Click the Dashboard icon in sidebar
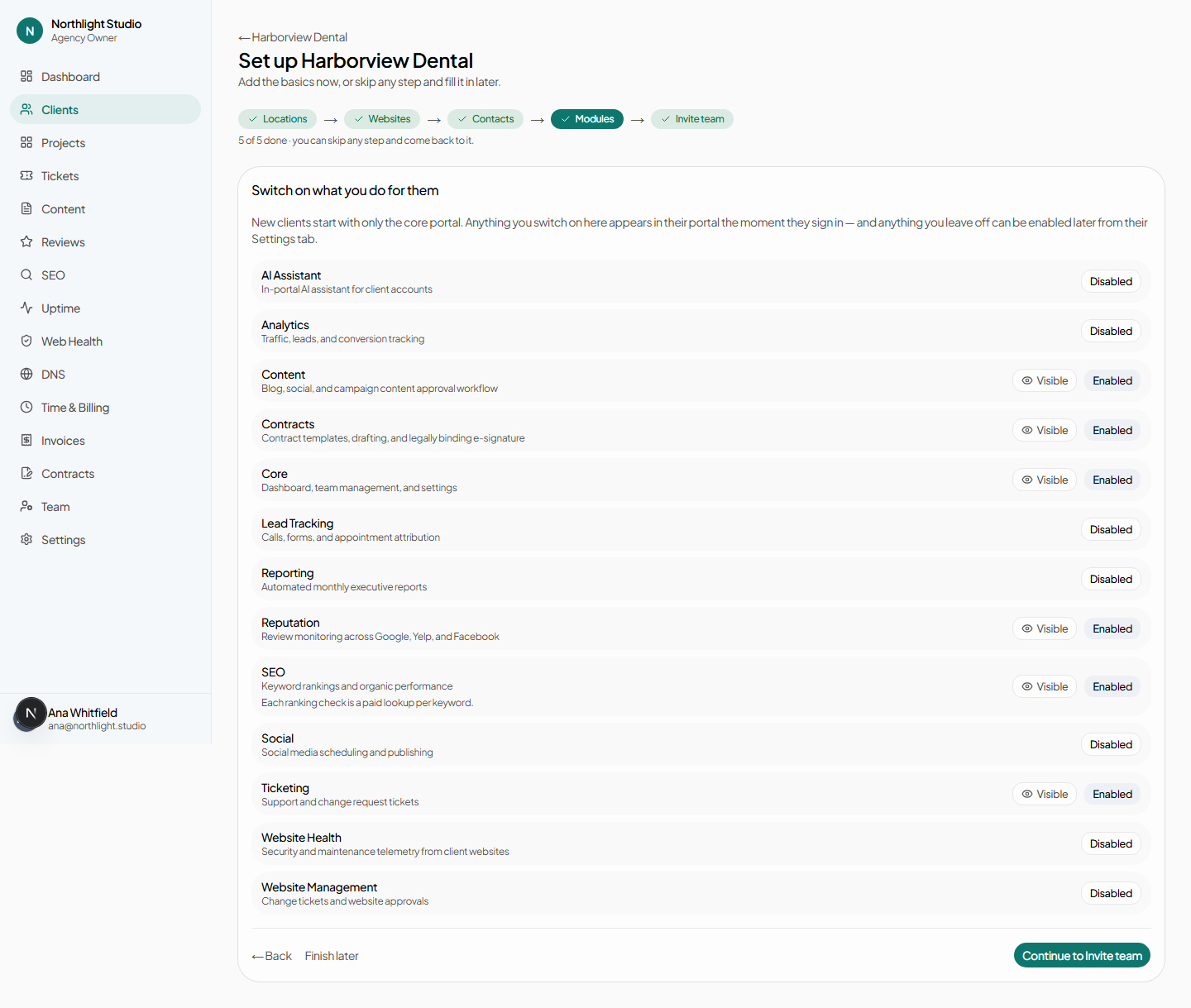 click(26, 76)
